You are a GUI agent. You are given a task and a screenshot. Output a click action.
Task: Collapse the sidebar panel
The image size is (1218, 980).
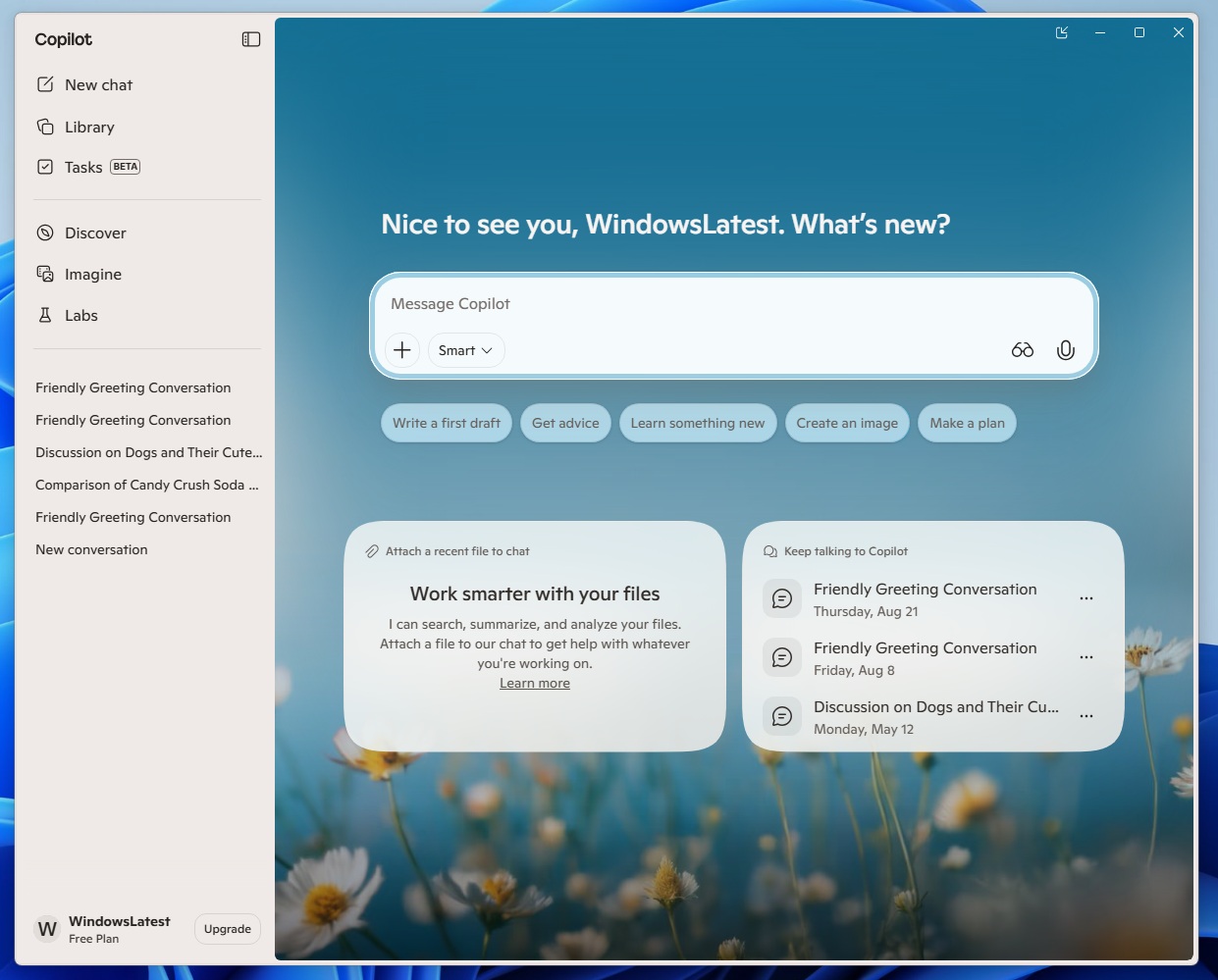[251, 38]
